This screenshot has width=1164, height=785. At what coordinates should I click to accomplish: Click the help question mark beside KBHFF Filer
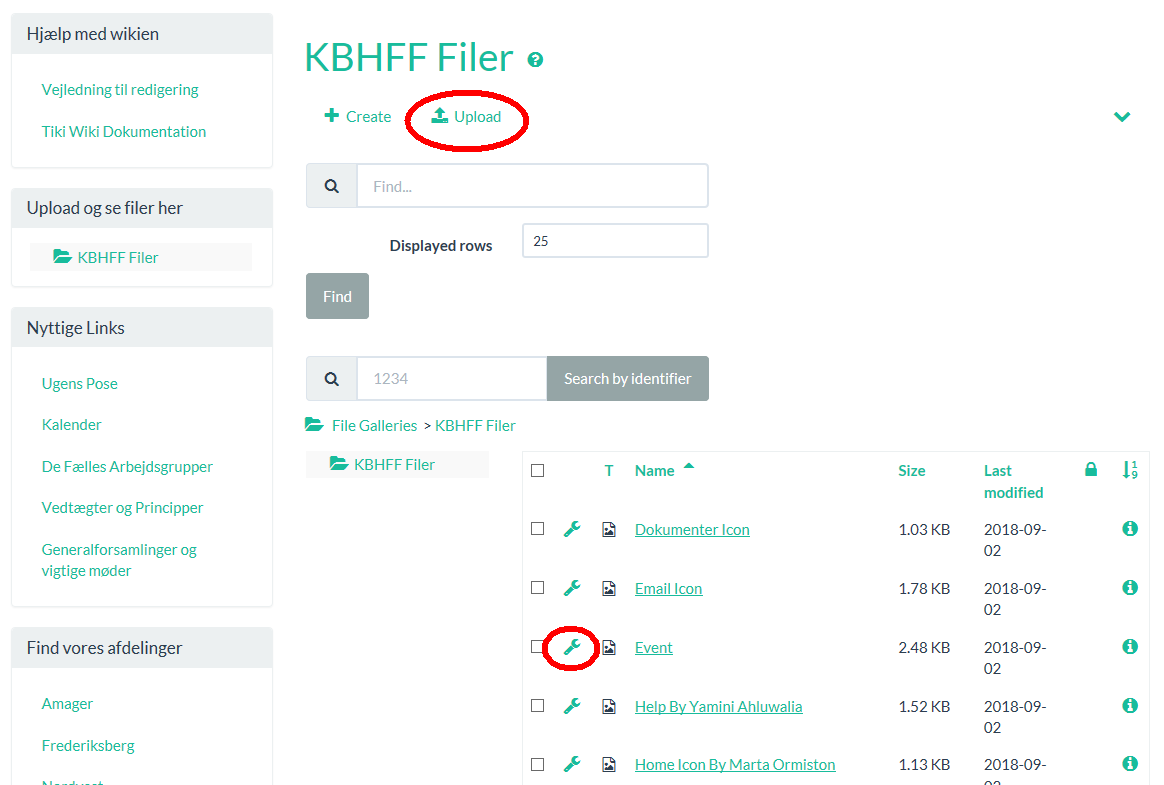535,60
